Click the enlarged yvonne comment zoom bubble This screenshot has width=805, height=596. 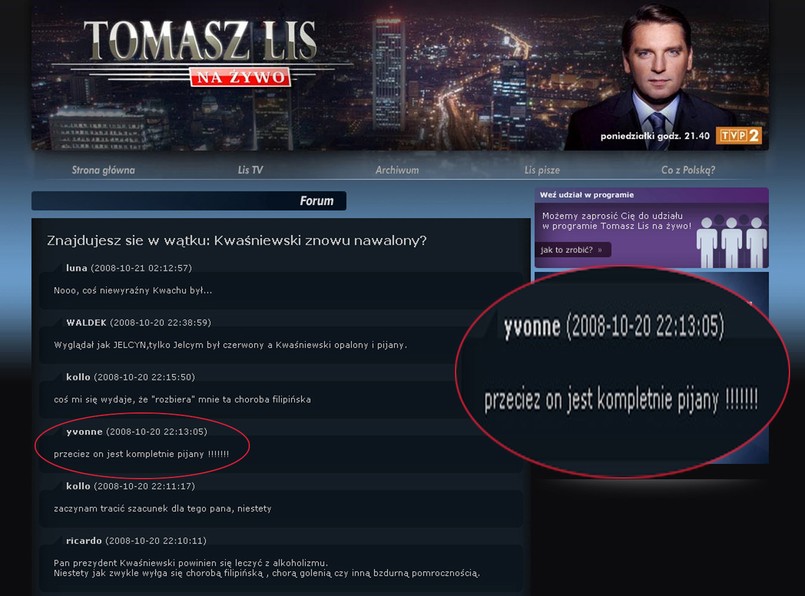point(623,372)
